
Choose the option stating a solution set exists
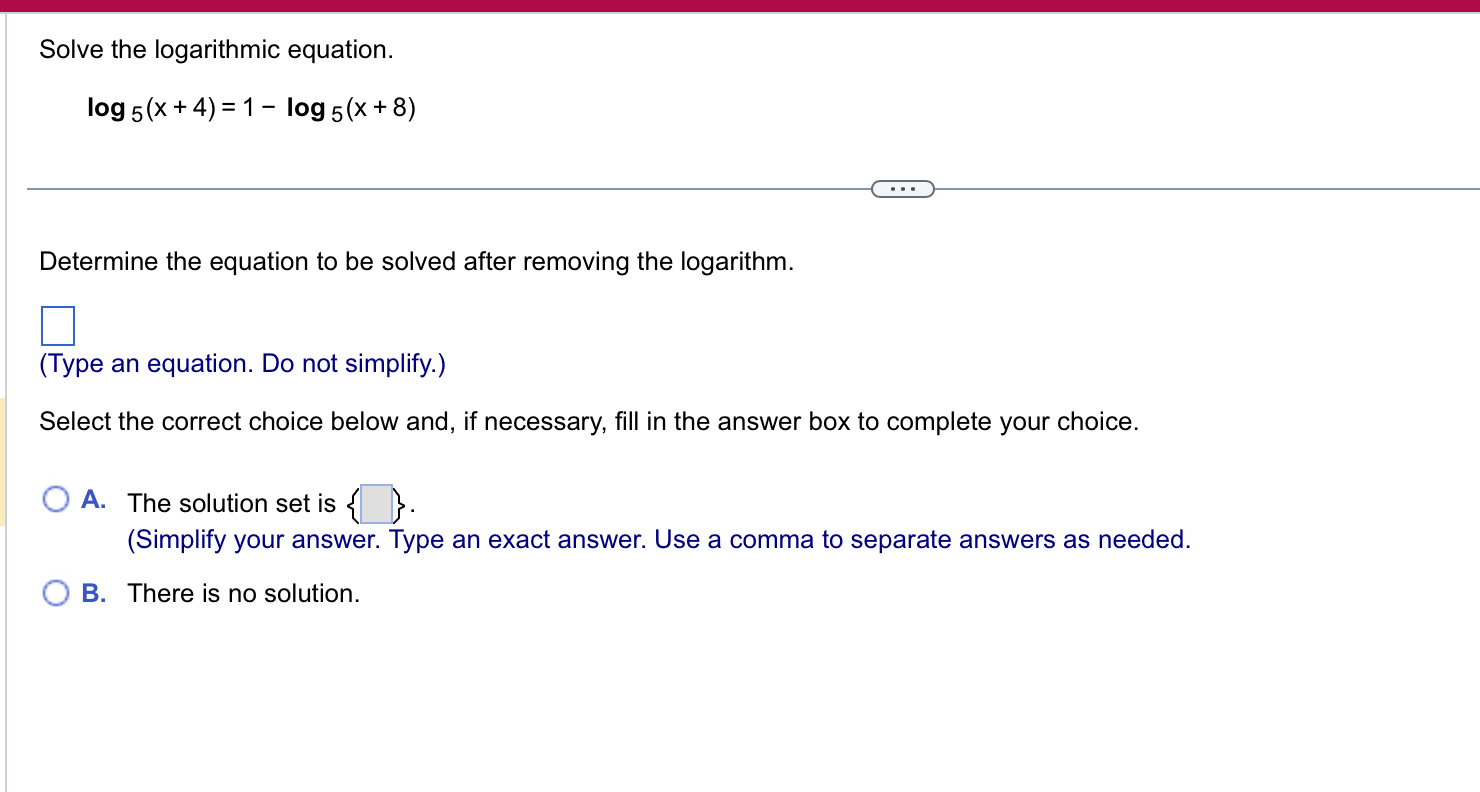point(56,498)
